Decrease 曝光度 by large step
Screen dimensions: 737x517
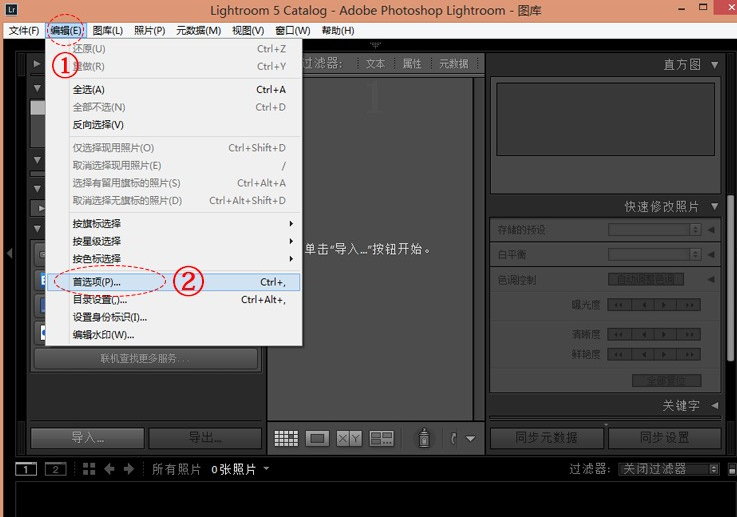coord(619,305)
